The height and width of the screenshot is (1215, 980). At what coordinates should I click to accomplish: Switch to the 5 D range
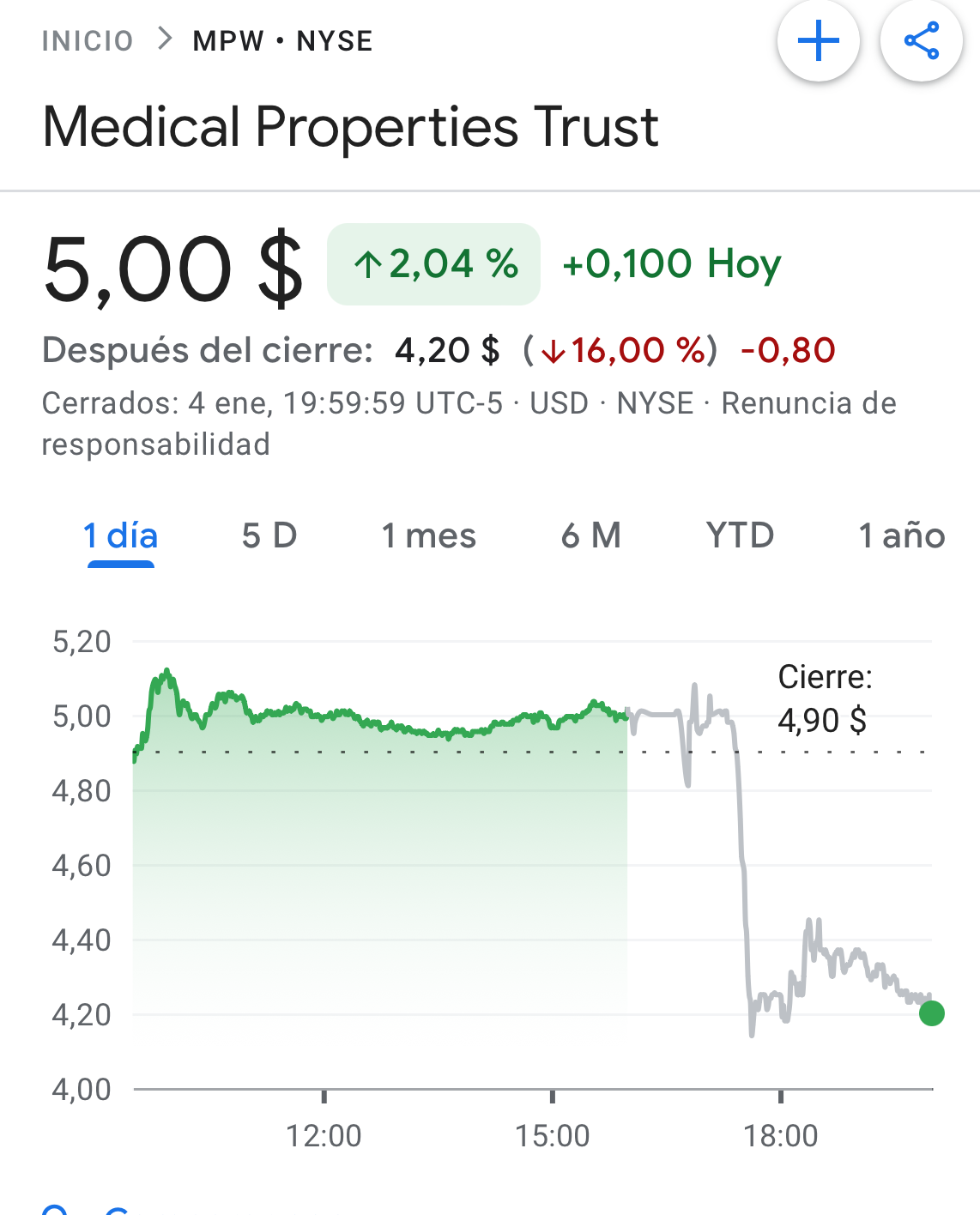coord(269,536)
